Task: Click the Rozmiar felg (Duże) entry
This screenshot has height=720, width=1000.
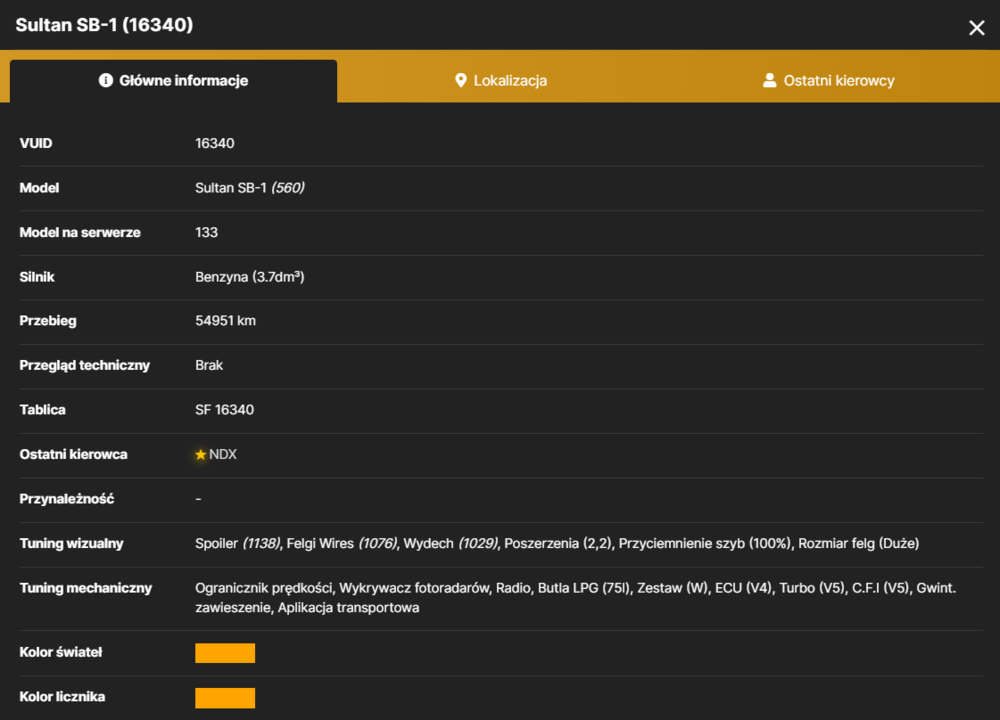Action: 858,543
